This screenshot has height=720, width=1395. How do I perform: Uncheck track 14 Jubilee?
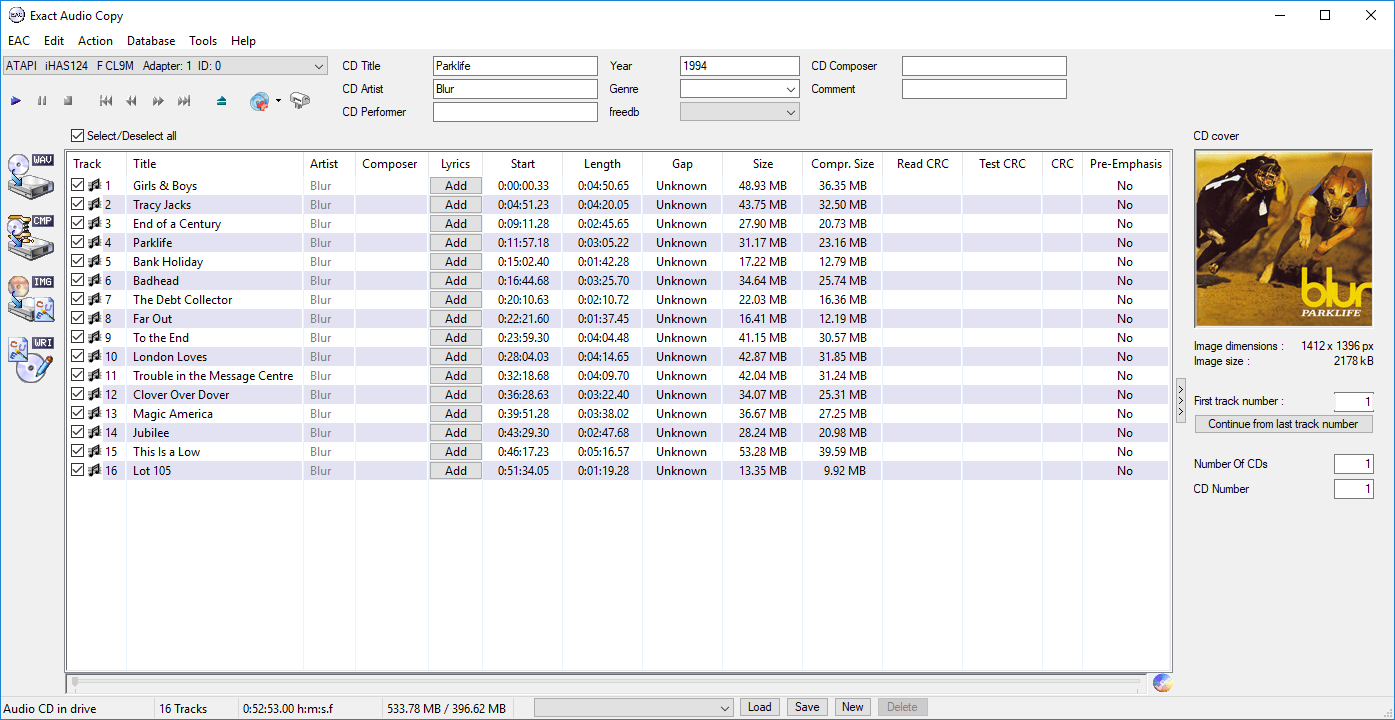point(77,432)
